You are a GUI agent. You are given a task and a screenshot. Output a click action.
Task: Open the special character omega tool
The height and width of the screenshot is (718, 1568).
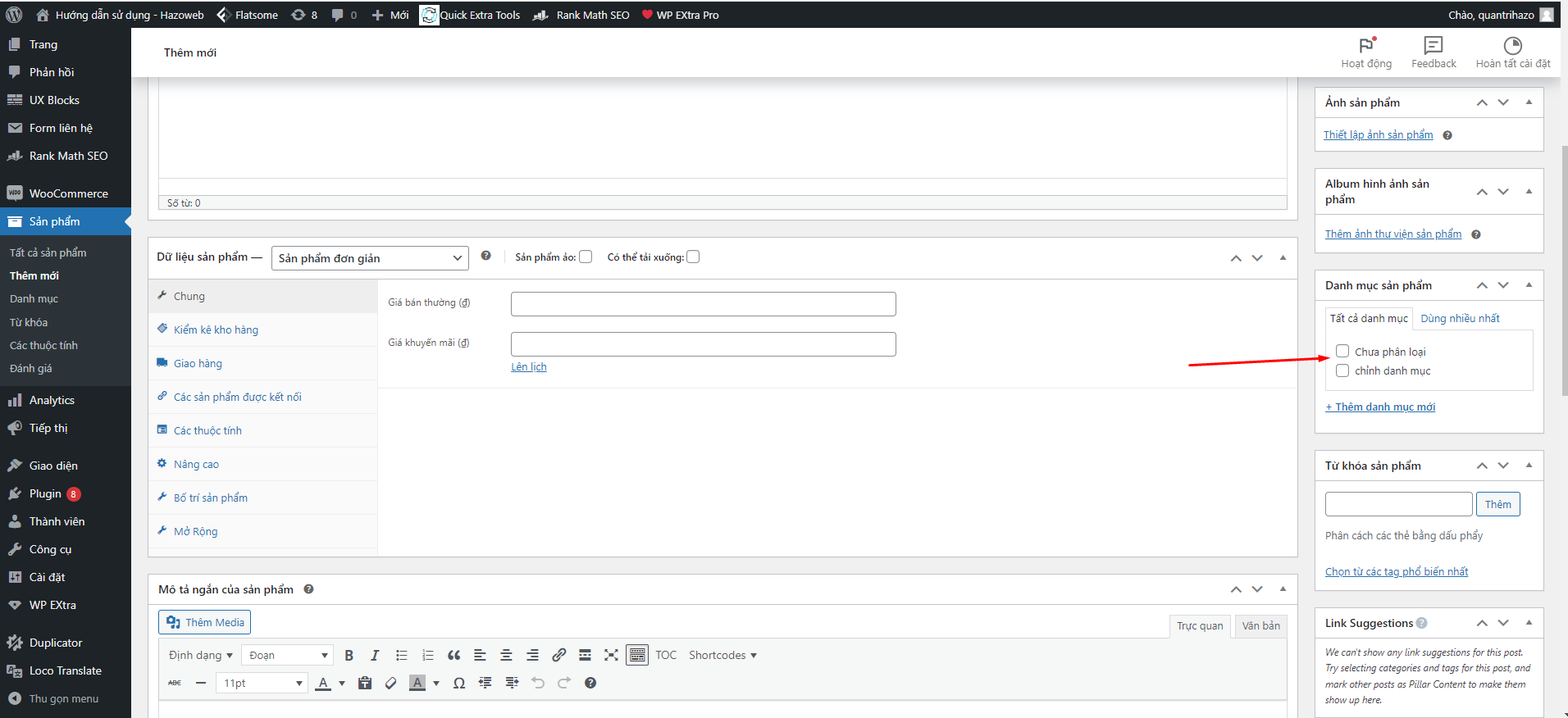[x=459, y=683]
